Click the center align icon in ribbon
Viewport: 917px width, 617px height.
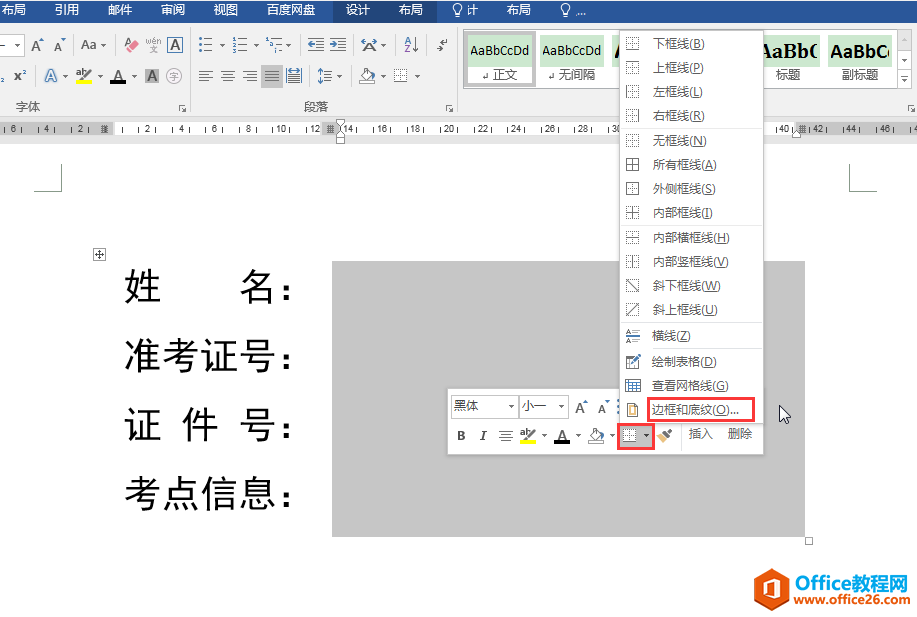pyautogui.click(x=228, y=76)
